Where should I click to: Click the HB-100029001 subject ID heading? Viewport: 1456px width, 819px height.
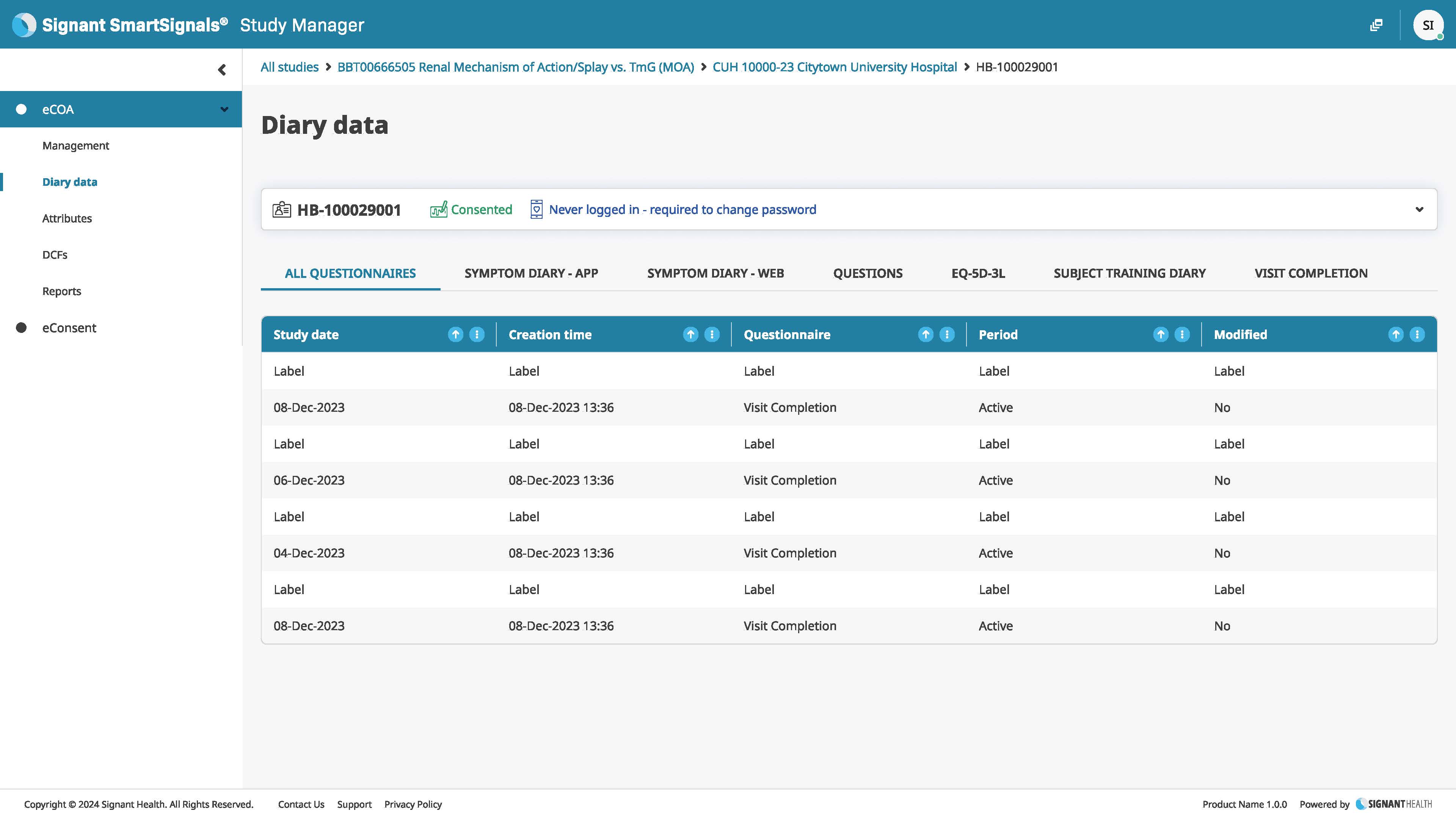click(349, 210)
